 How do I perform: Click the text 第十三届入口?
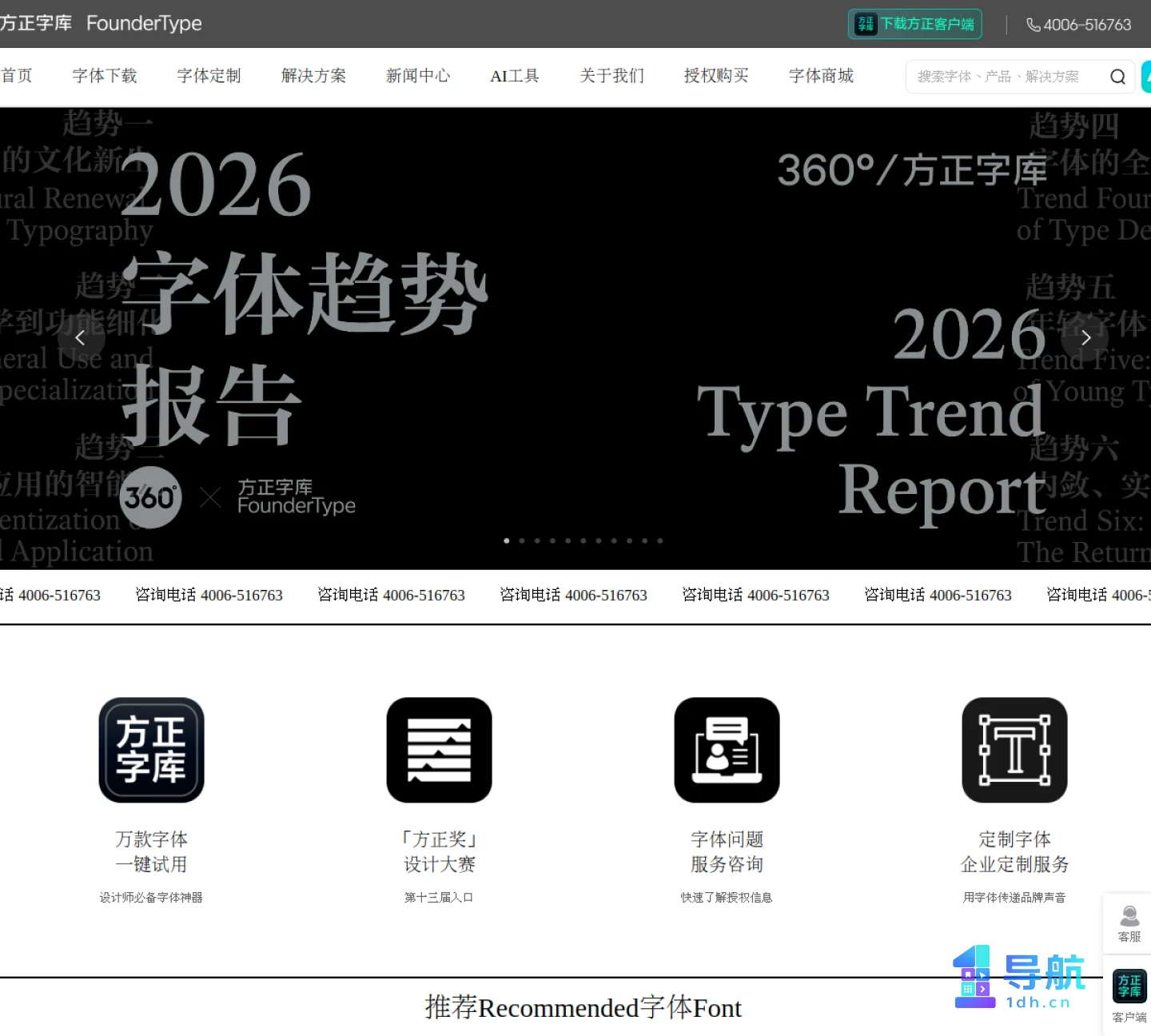coord(439,898)
